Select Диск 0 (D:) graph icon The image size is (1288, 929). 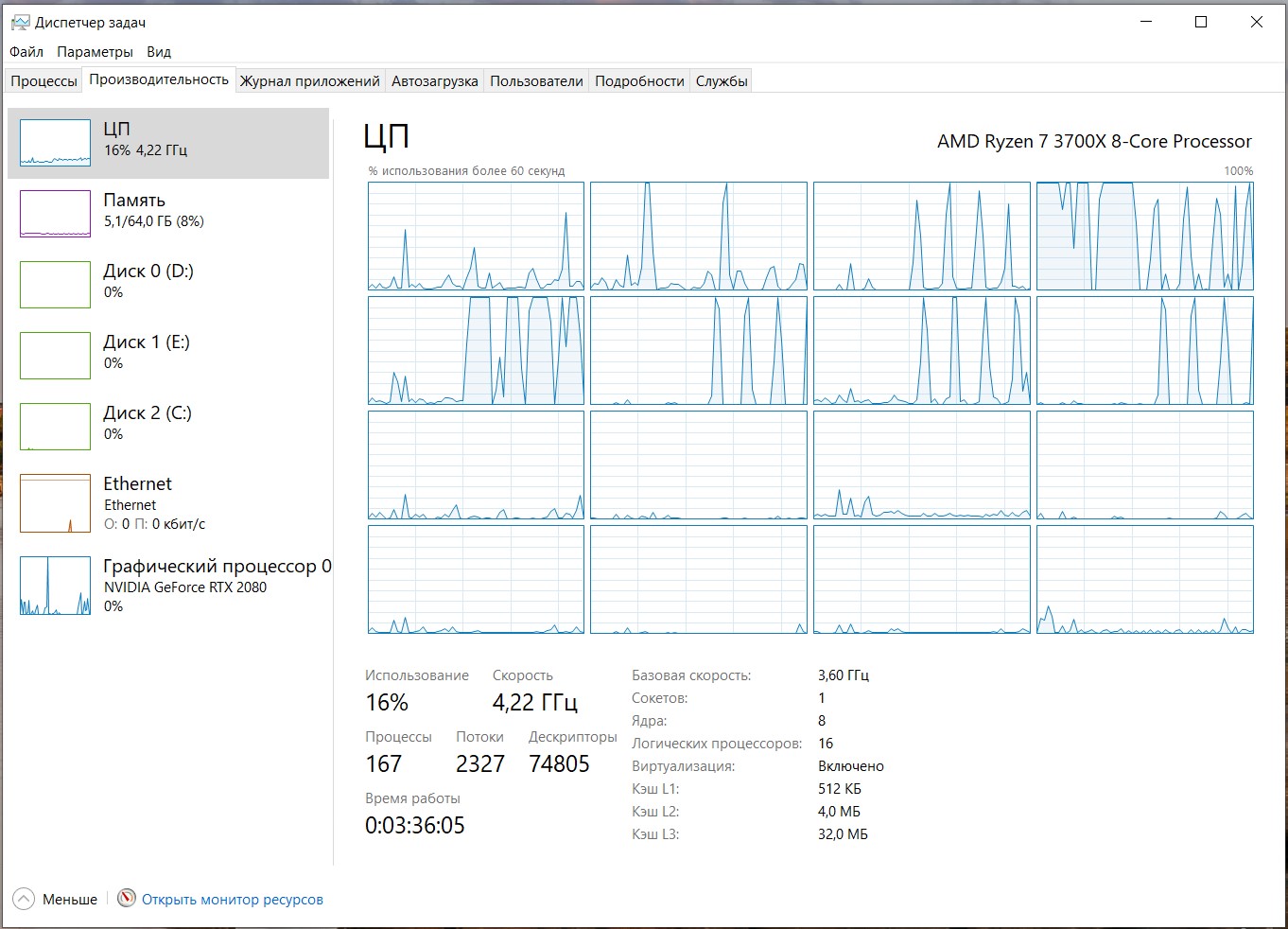pos(55,285)
